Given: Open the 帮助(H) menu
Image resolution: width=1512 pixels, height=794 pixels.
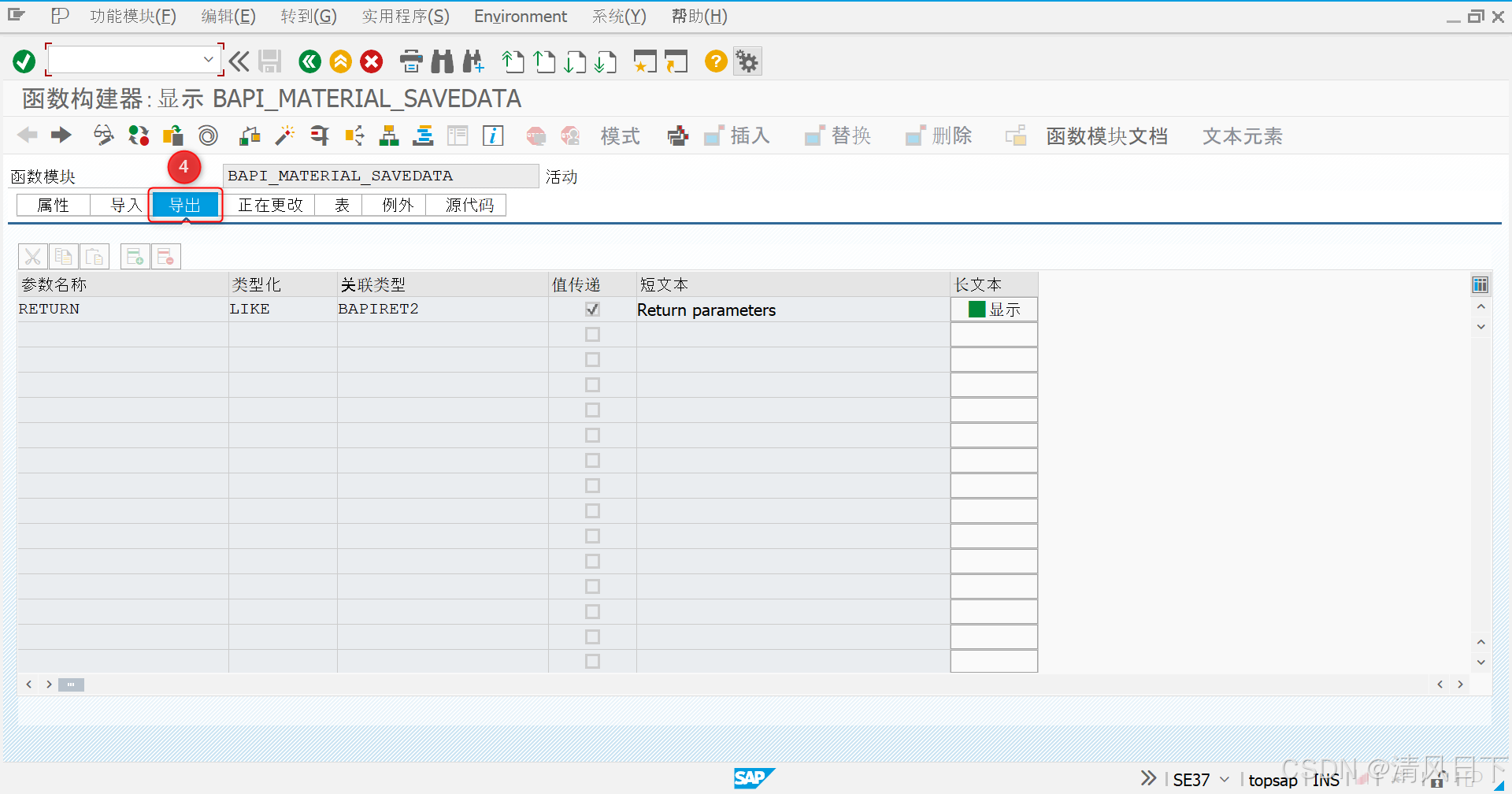Looking at the screenshot, I should click(x=699, y=16).
